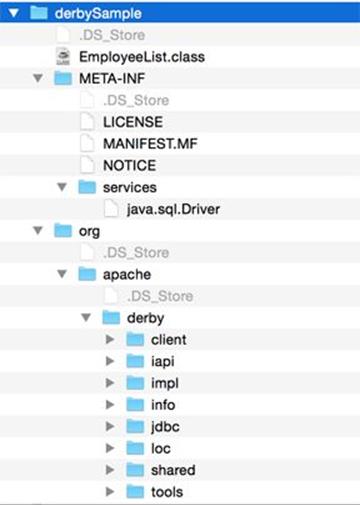The height and width of the screenshot is (505, 360).
Task: Select the shared folder name
Action: click(x=173, y=470)
